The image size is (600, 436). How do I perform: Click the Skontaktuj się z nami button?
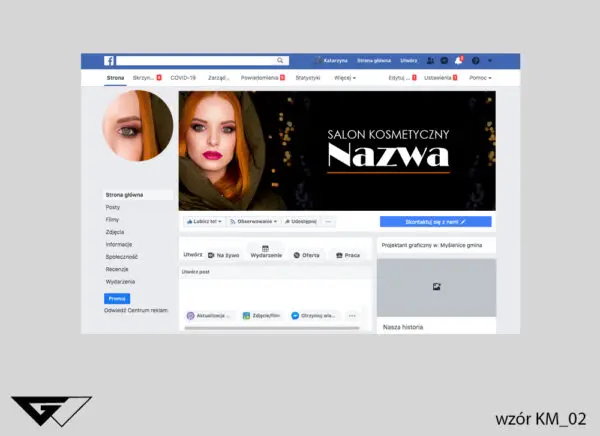(435, 221)
